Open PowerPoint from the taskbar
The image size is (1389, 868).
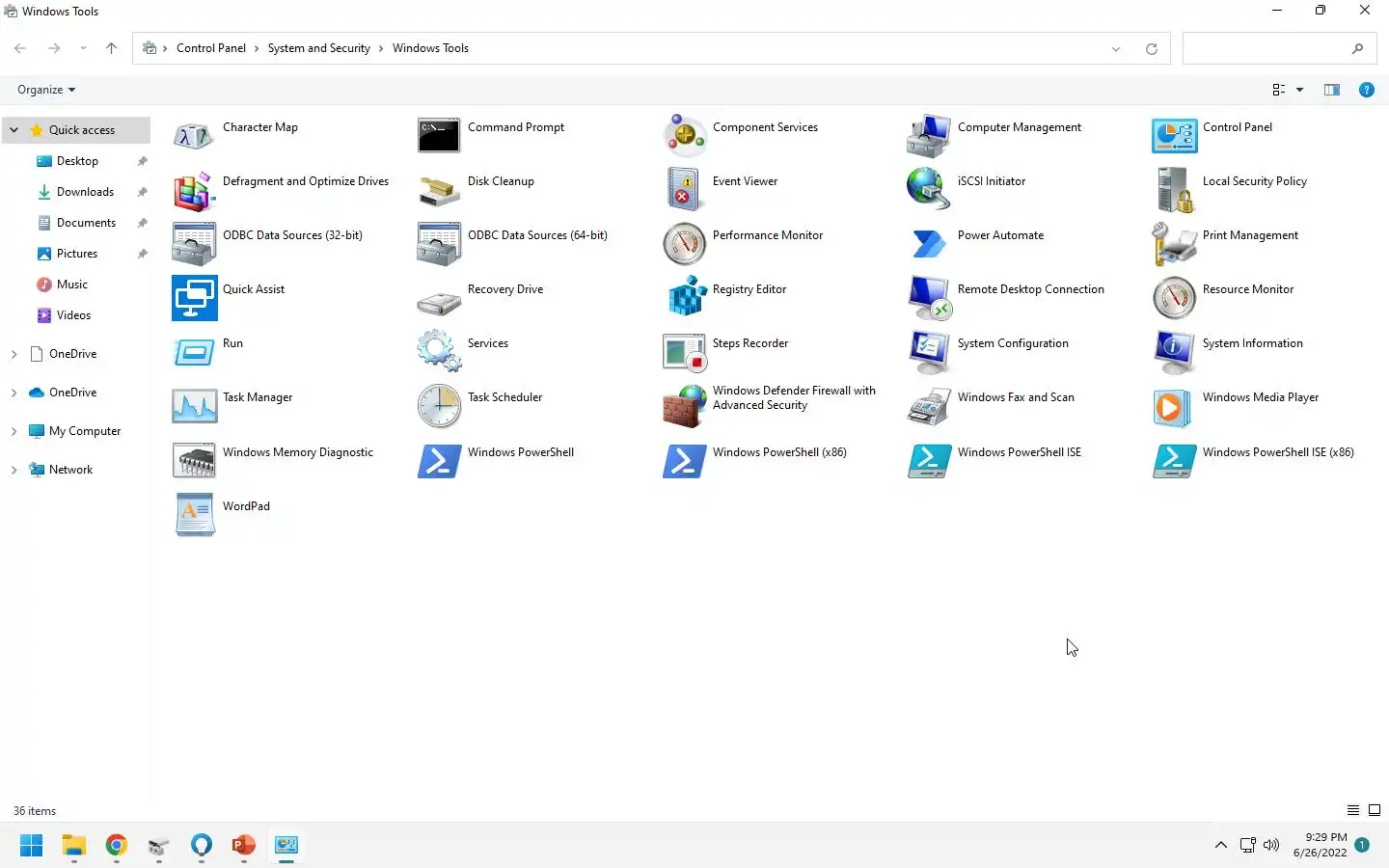click(x=244, y=846)
